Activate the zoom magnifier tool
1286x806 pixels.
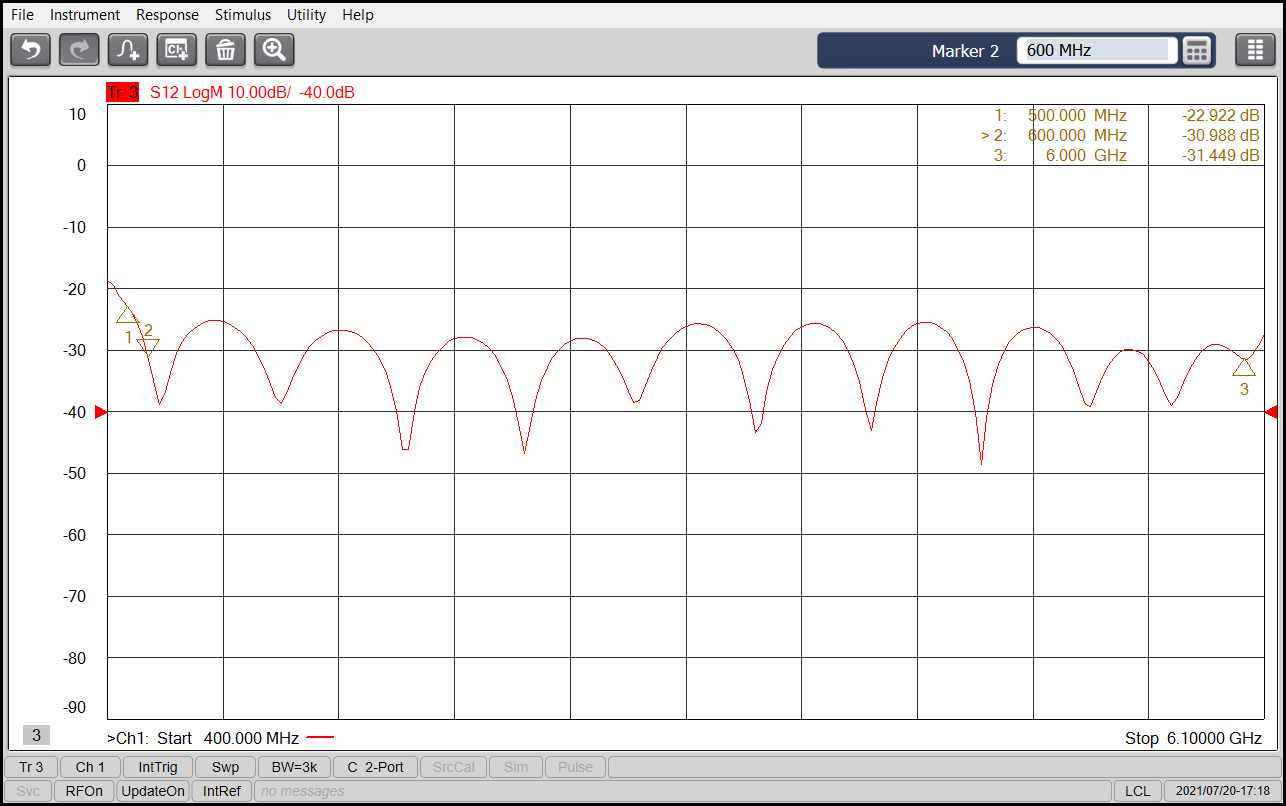coord(274,49)
